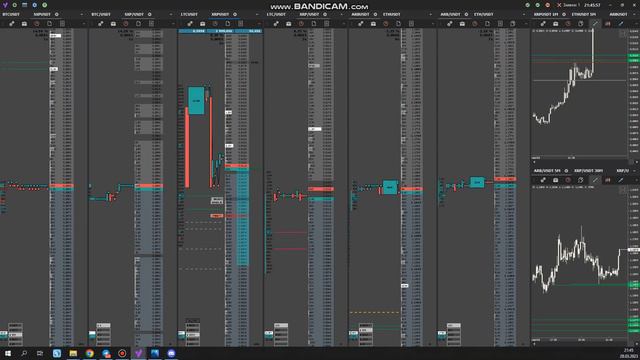This screenshot has height=360, width=640.
Task: Click the red status circle icon near top right
Action: click(548, 5)
